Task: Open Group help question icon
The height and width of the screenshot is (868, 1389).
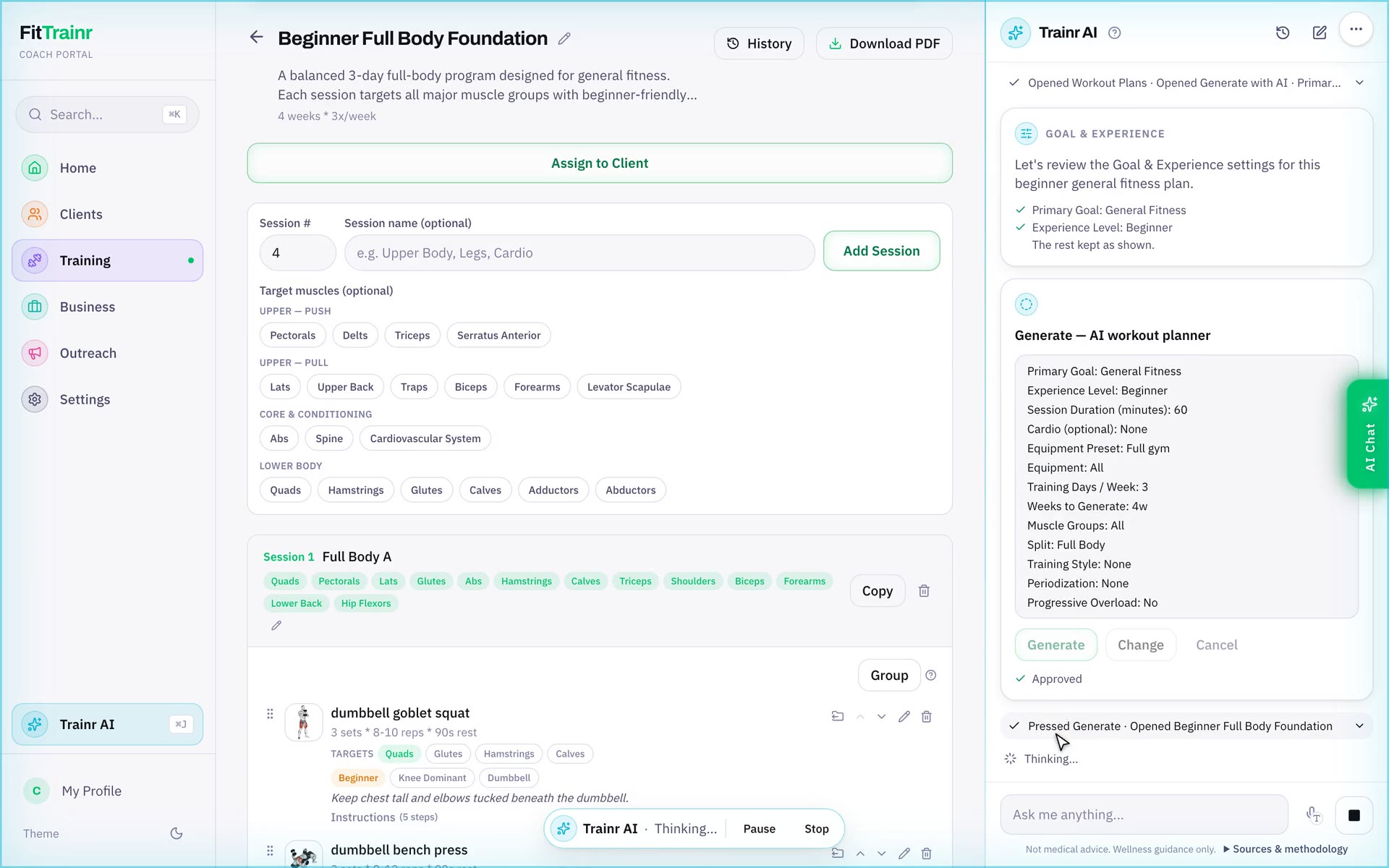Action: (931, 675)
